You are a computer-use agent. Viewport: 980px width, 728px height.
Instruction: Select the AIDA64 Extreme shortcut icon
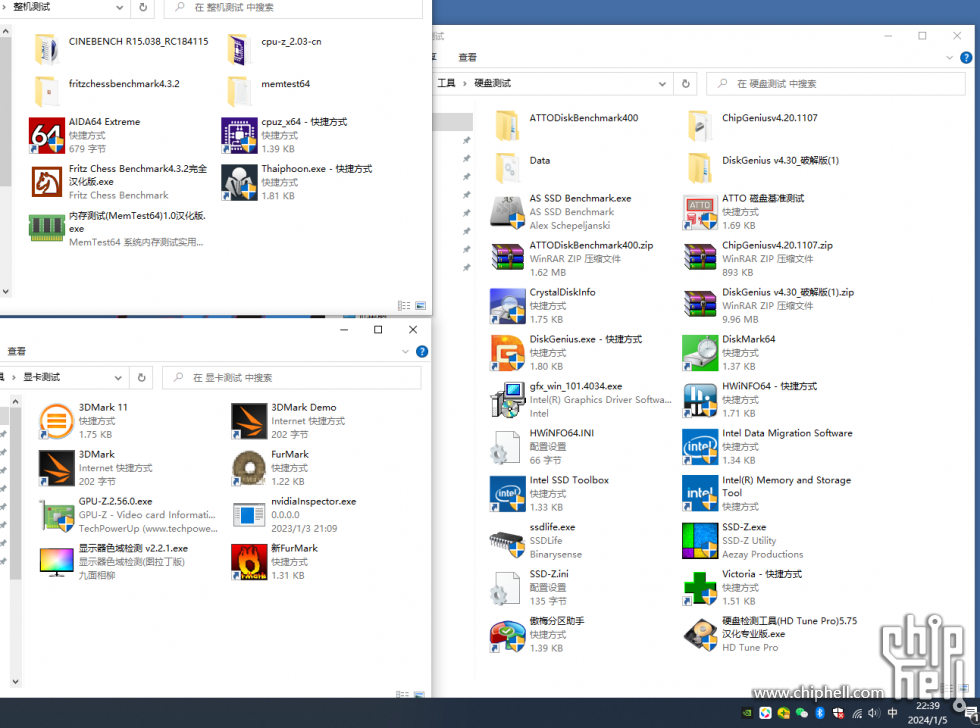point(47,135)
